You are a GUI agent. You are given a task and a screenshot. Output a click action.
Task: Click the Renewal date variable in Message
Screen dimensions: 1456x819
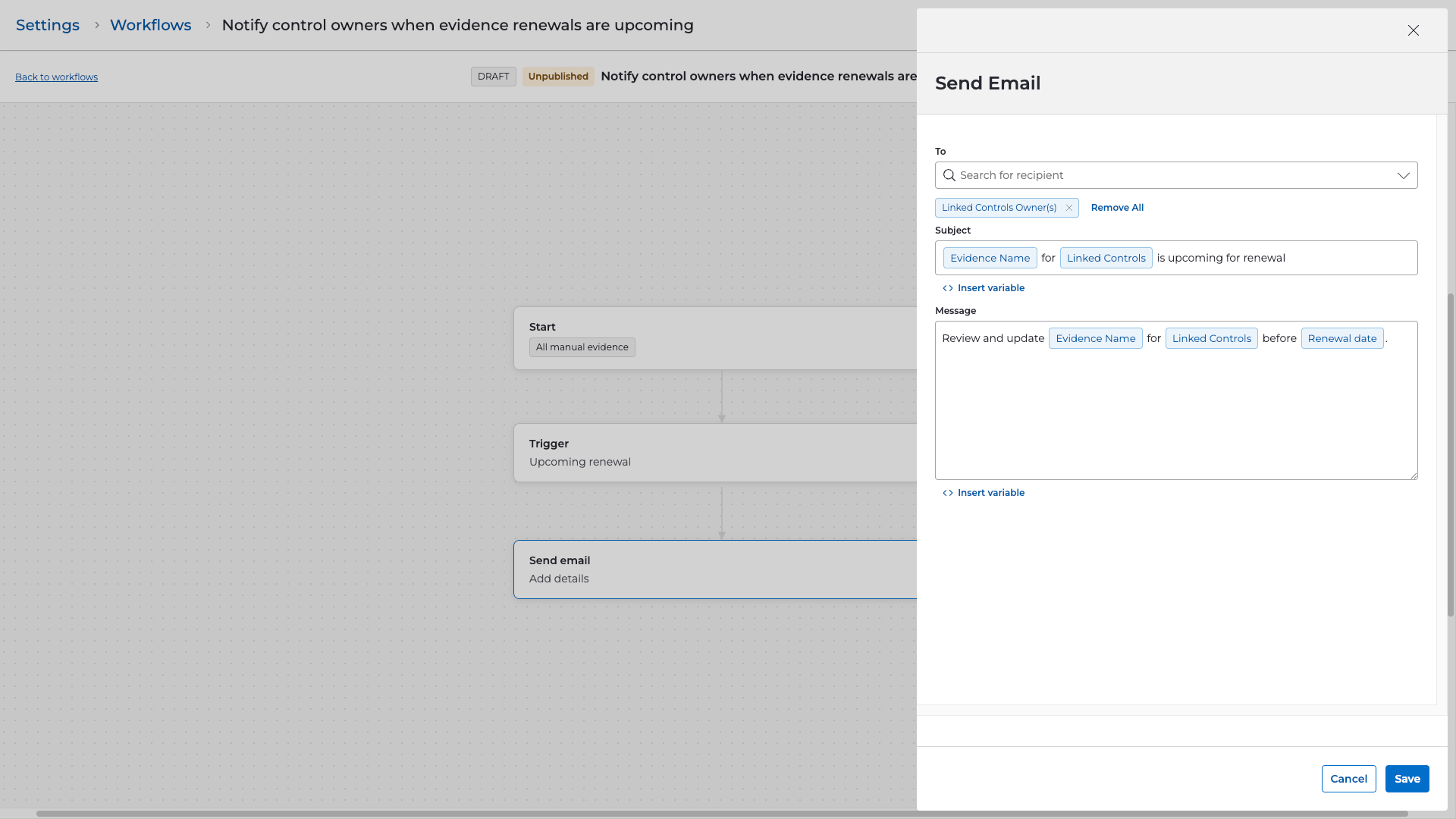tap(1341, 338)
